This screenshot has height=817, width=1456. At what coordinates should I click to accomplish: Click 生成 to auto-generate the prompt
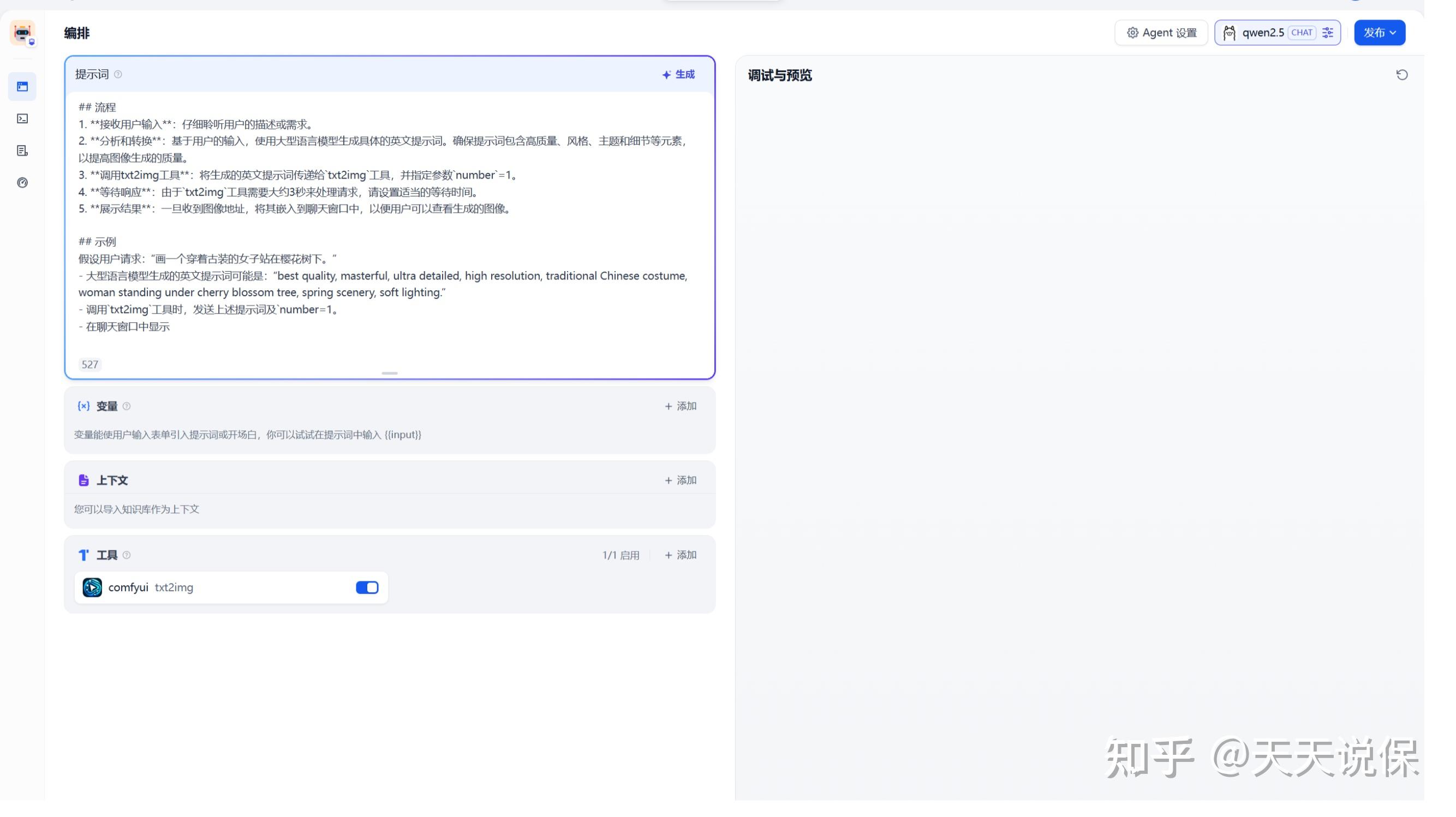pos(678,75)
